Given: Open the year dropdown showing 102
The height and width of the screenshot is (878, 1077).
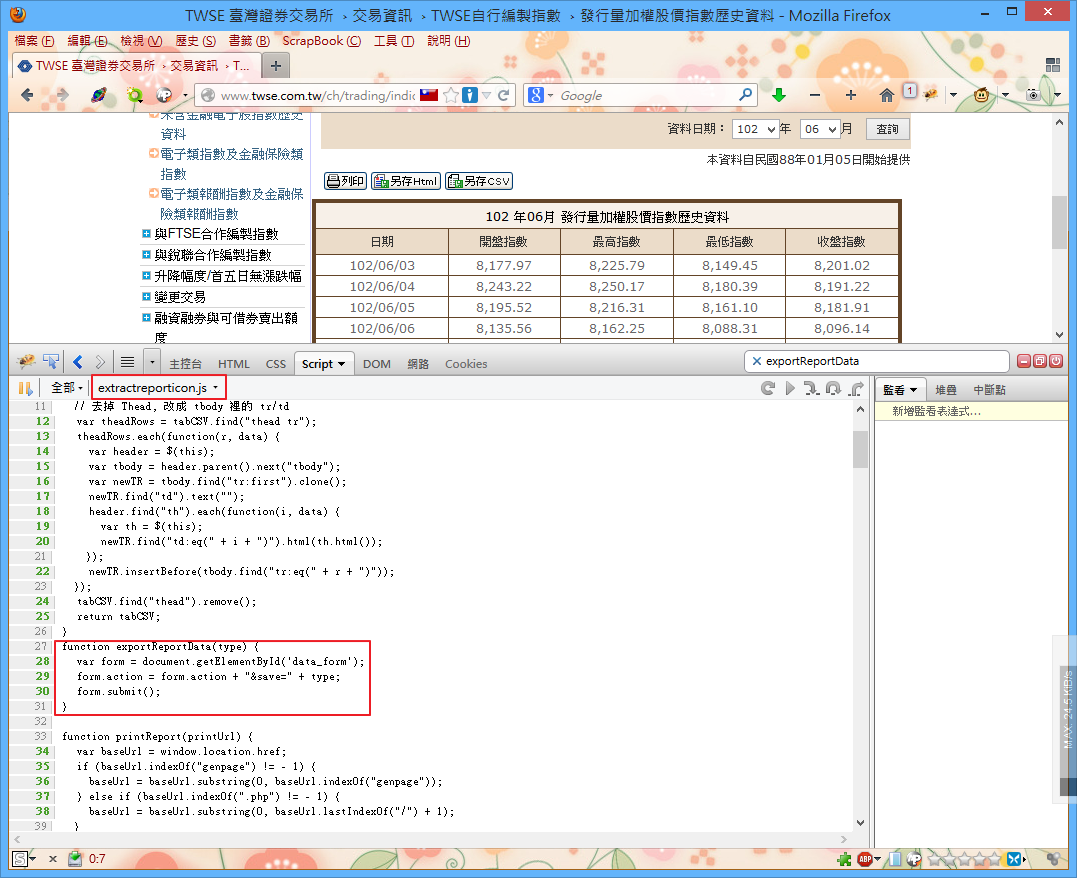Looking at the screenshot, I should [x=755, y=129].
